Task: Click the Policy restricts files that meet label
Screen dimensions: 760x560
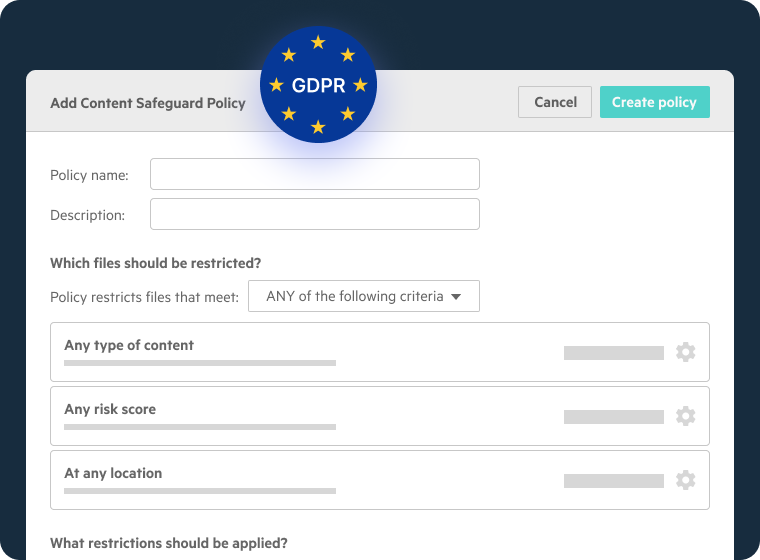Action: pos(144,297)
